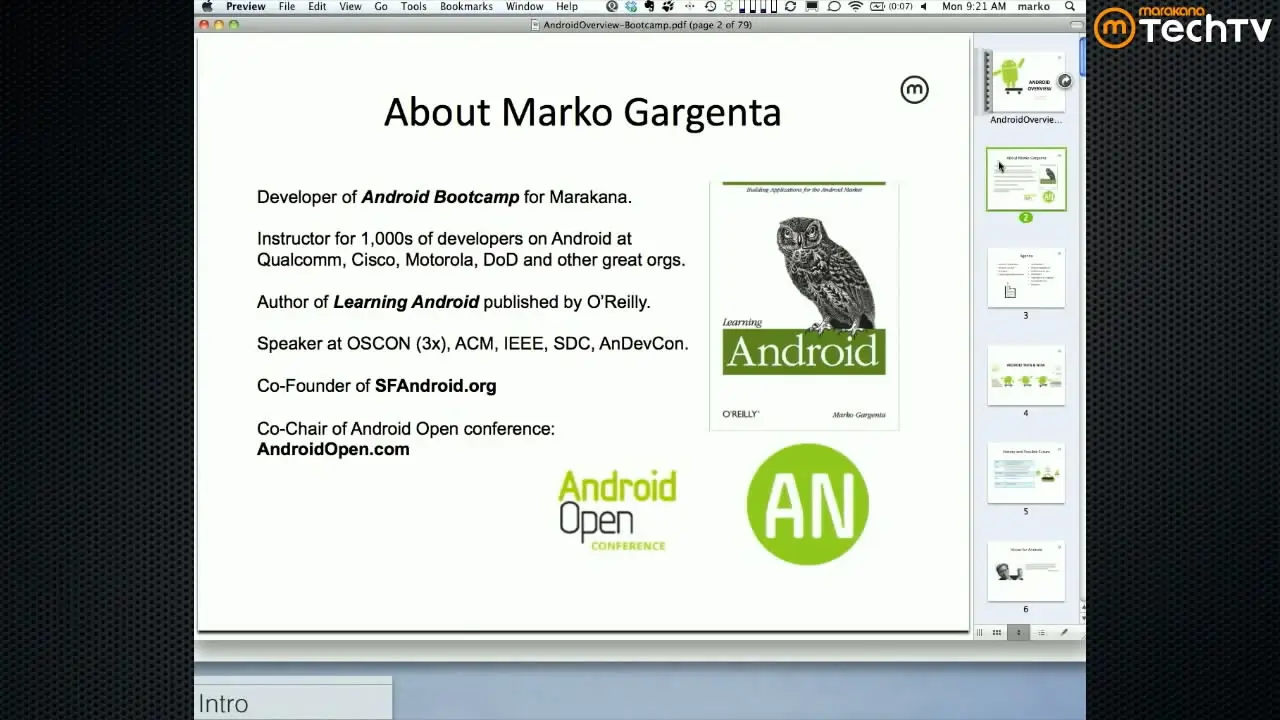Click the Marakana m logo on slide
This screenshot has width=1280, height=720.
pos(914,90)
